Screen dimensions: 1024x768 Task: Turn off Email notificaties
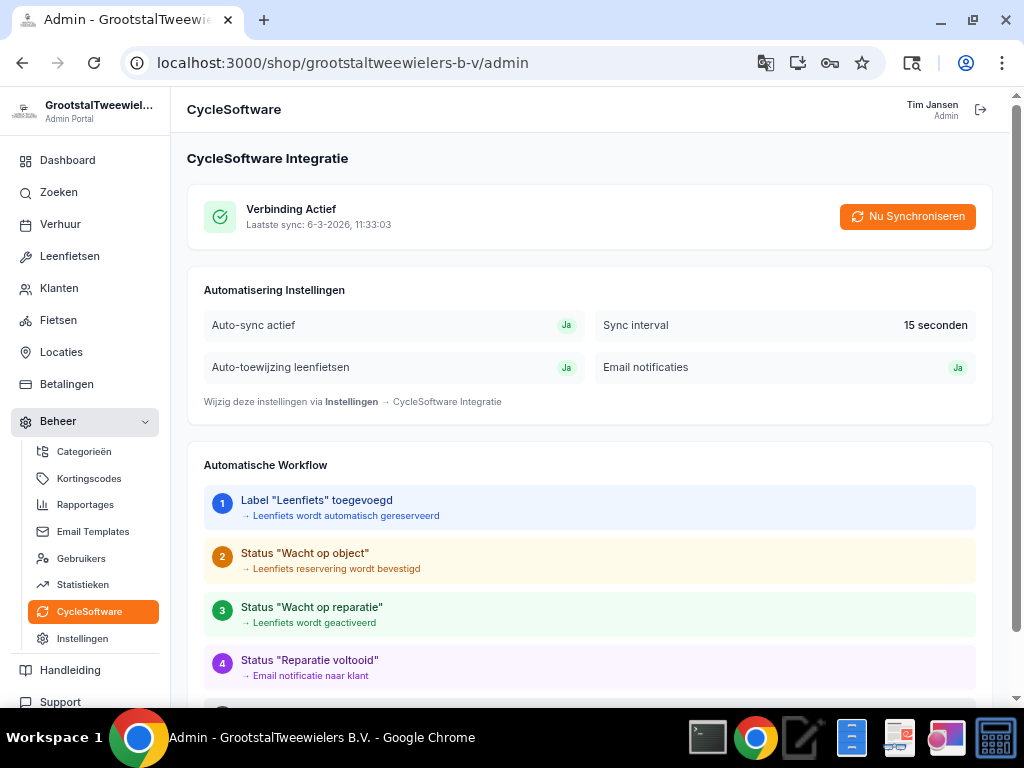[x=957, y=367]
